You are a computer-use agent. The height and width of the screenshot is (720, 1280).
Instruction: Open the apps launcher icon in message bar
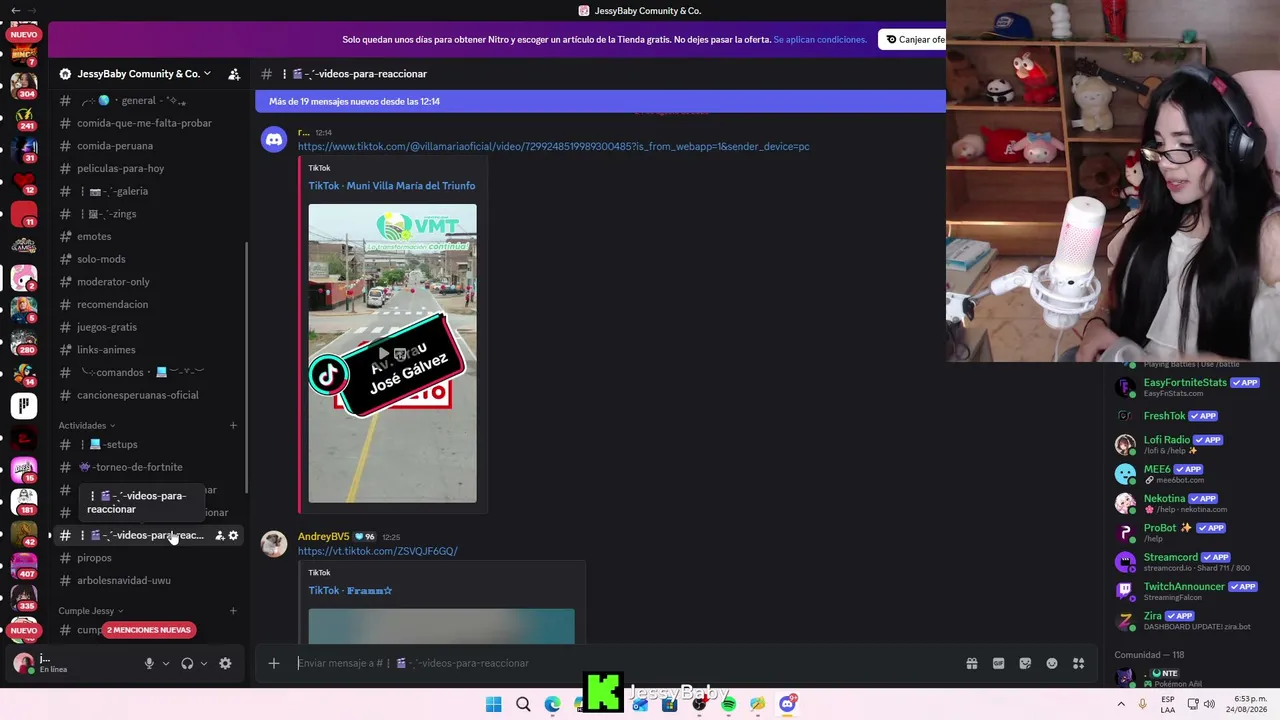pos(1079,663)
